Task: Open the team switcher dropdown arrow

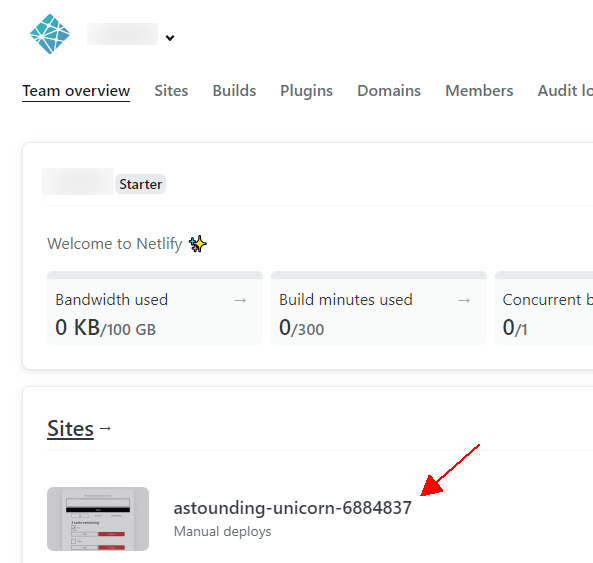Action: (x=170, y=38)
